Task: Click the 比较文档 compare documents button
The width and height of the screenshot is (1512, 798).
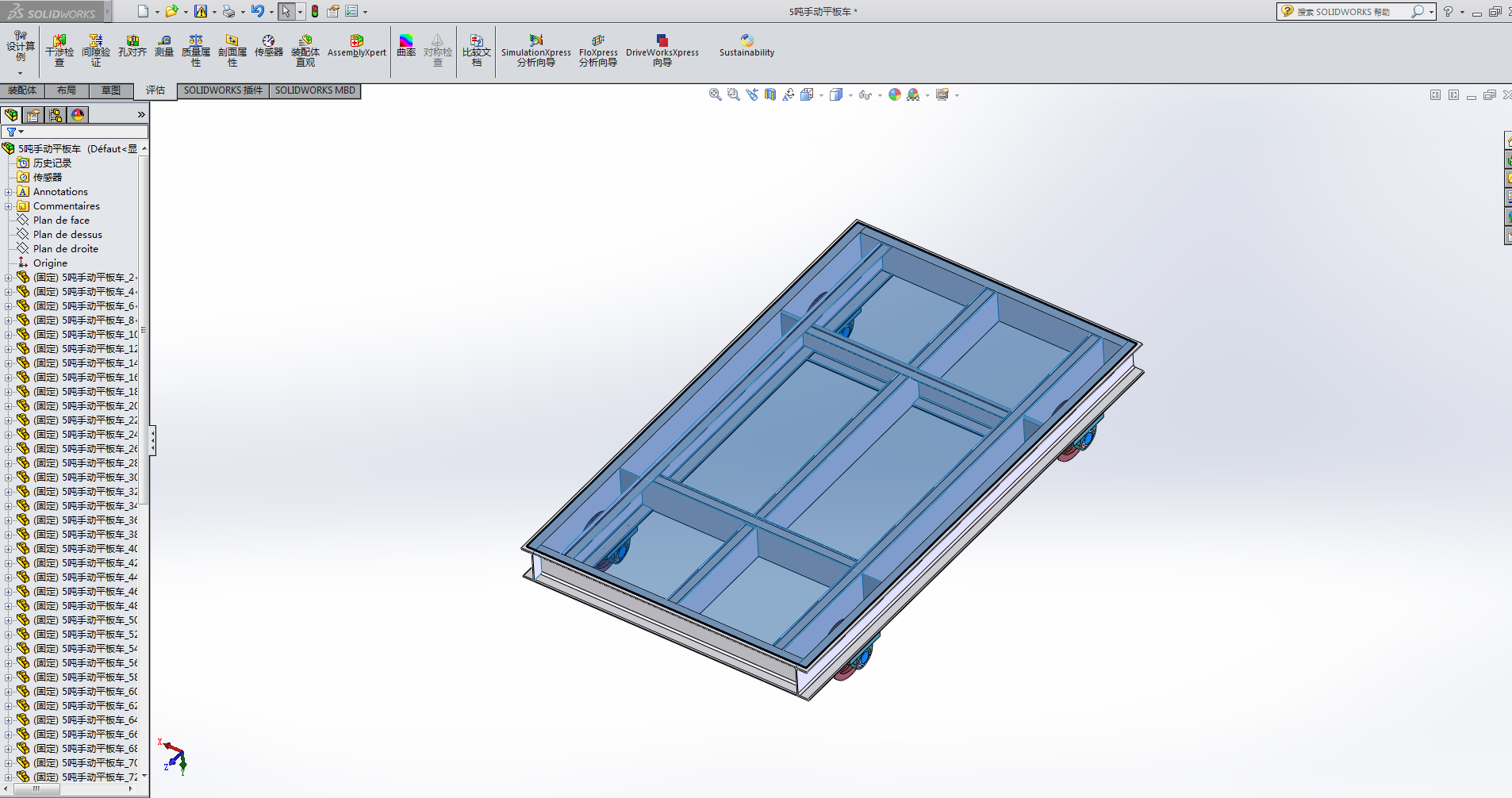Action: (x=477, y=49)
